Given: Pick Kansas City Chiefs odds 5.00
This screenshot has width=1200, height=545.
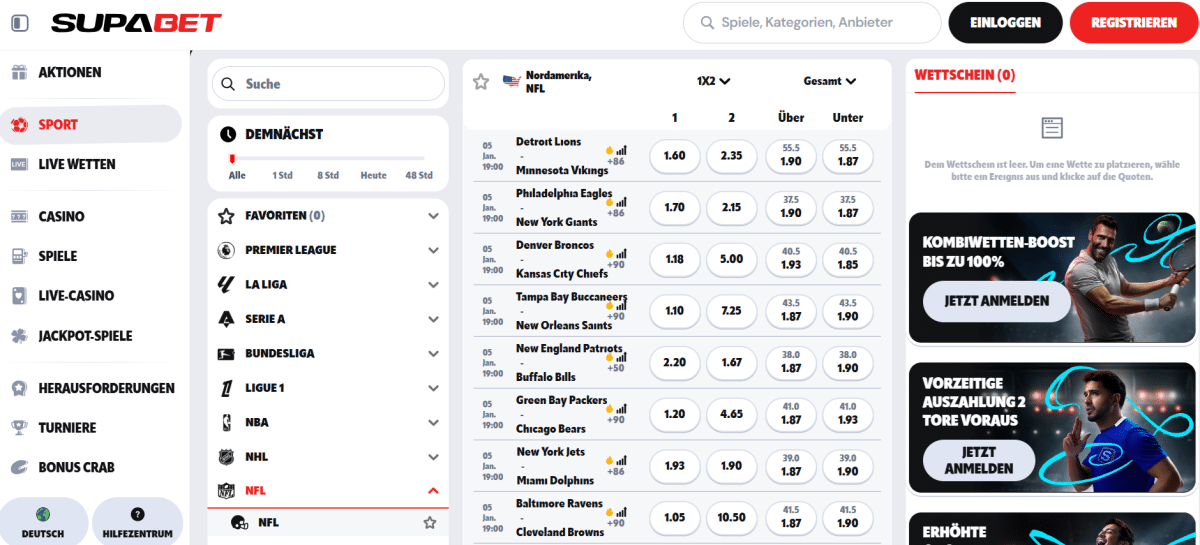Looking at the screenshot, I should click(731, 259).
